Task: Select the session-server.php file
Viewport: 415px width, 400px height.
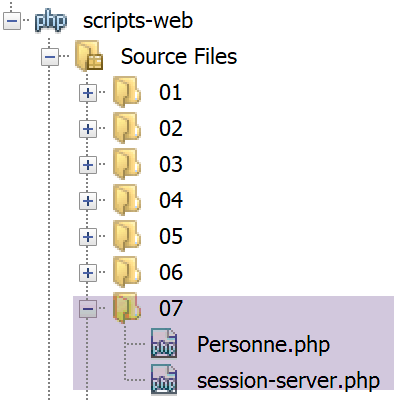Action: point(288,381)
